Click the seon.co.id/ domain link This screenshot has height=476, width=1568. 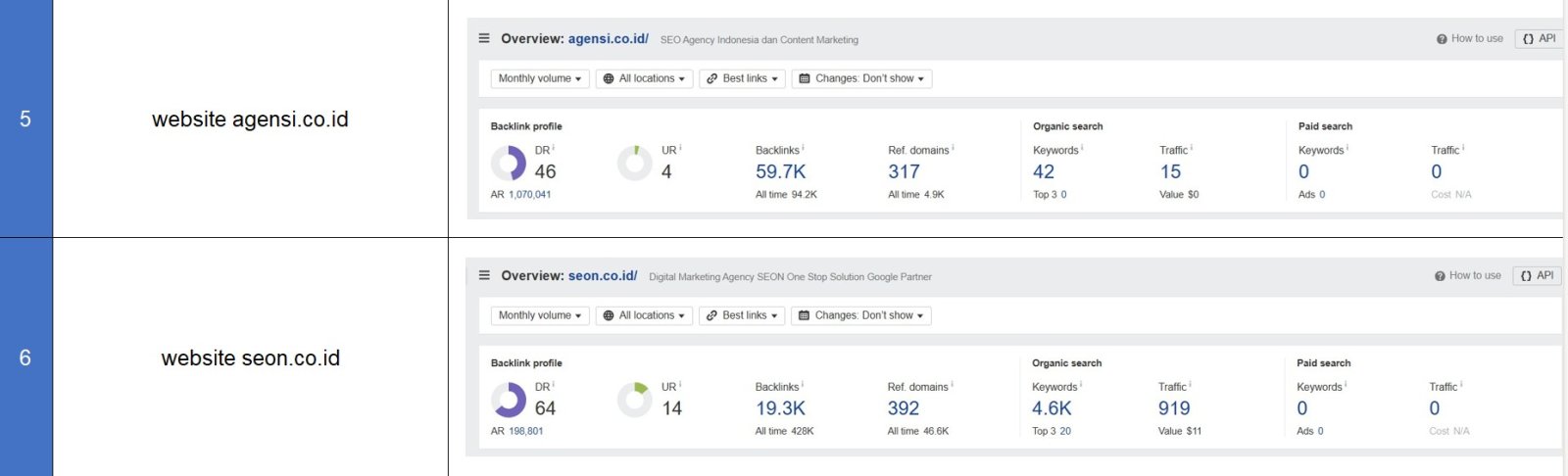point(603,276)
